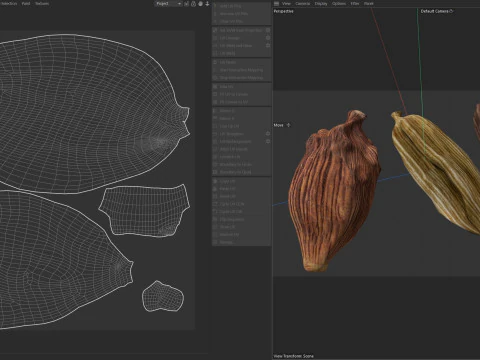Click the Remap command
Image resolution: width=480 pixels, height=360 pixels.
(241, 242)
